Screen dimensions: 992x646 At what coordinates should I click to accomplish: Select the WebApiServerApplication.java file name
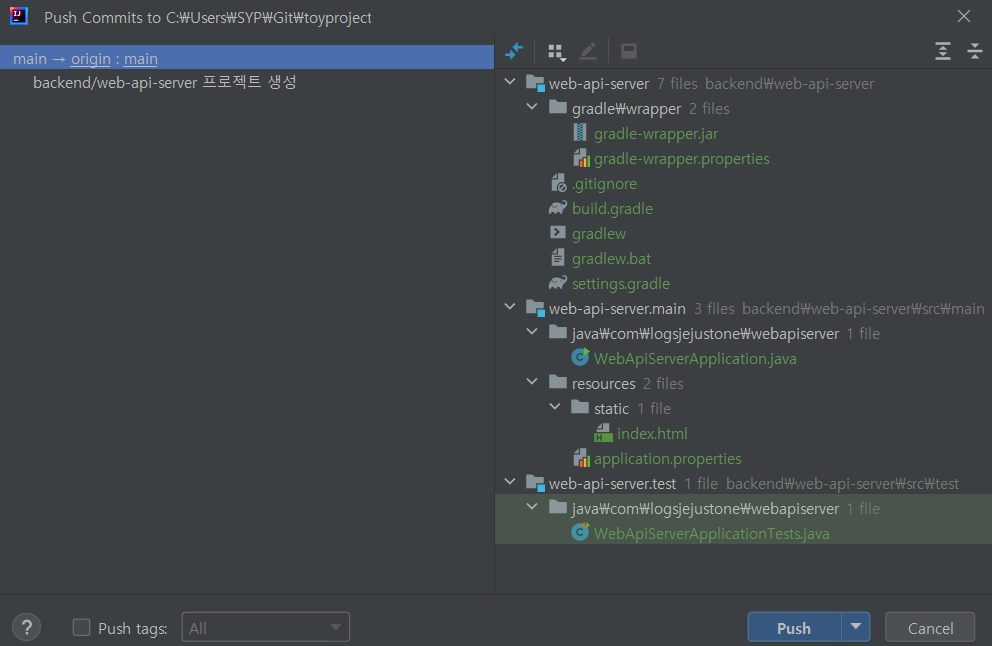click(x=695, y=359)
